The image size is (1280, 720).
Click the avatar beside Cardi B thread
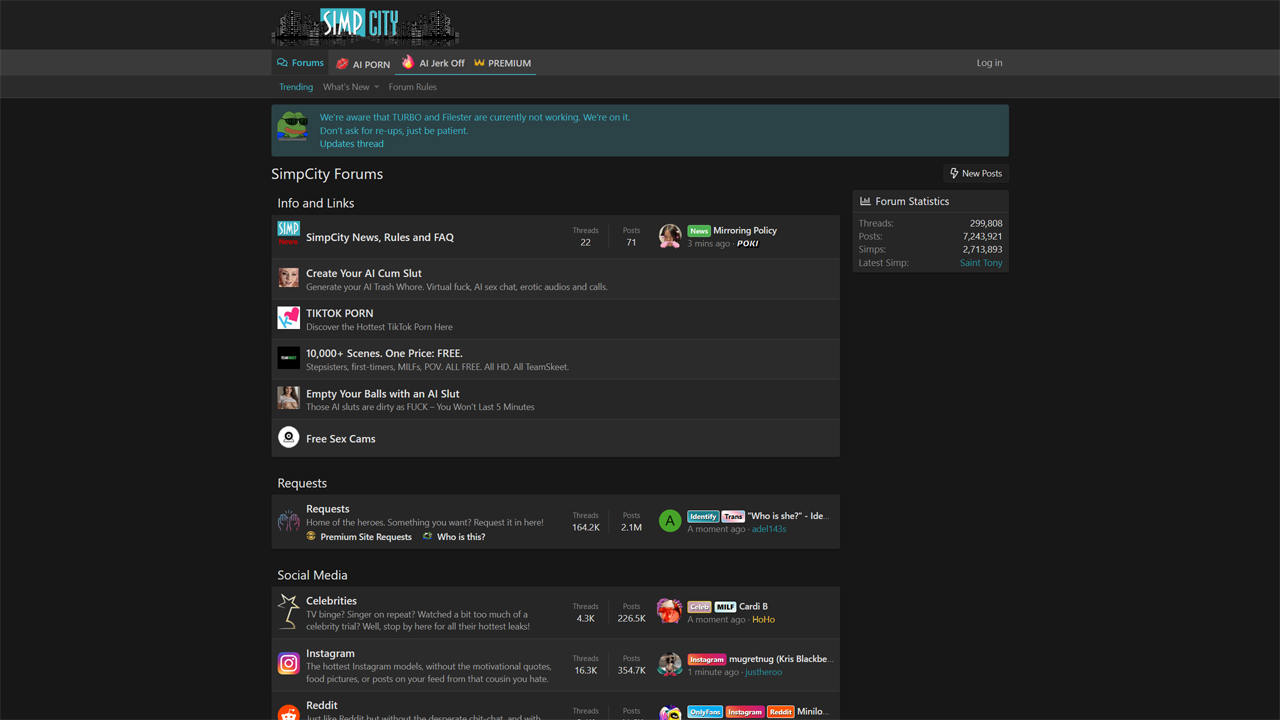[x=670, y=611]
